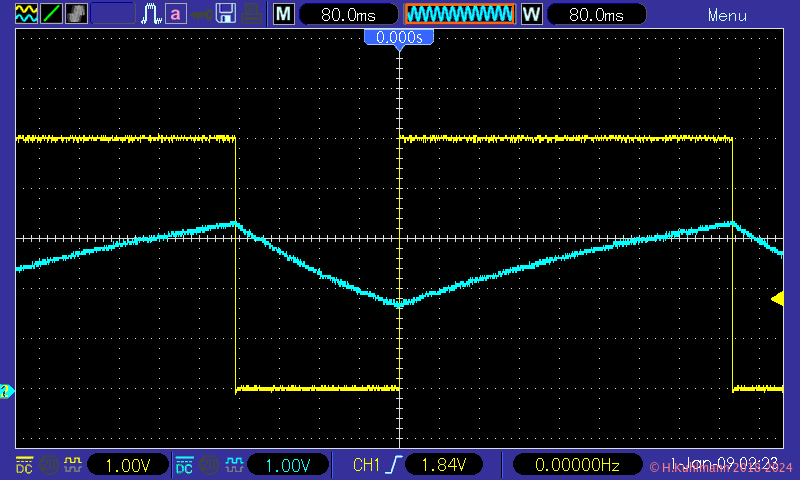Click the 0.000s horizontal trigger position marker
The width and height of the screenshot is (800, 480).
coord(399,38)
